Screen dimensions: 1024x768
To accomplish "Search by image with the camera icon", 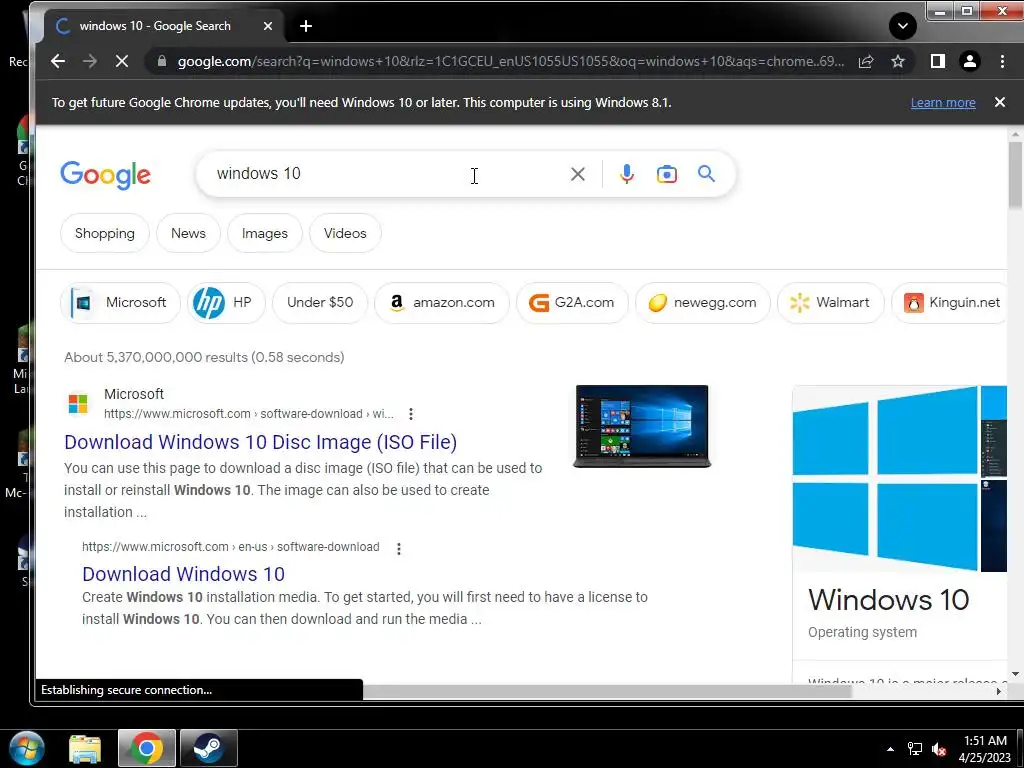I will tap(666, 174).
